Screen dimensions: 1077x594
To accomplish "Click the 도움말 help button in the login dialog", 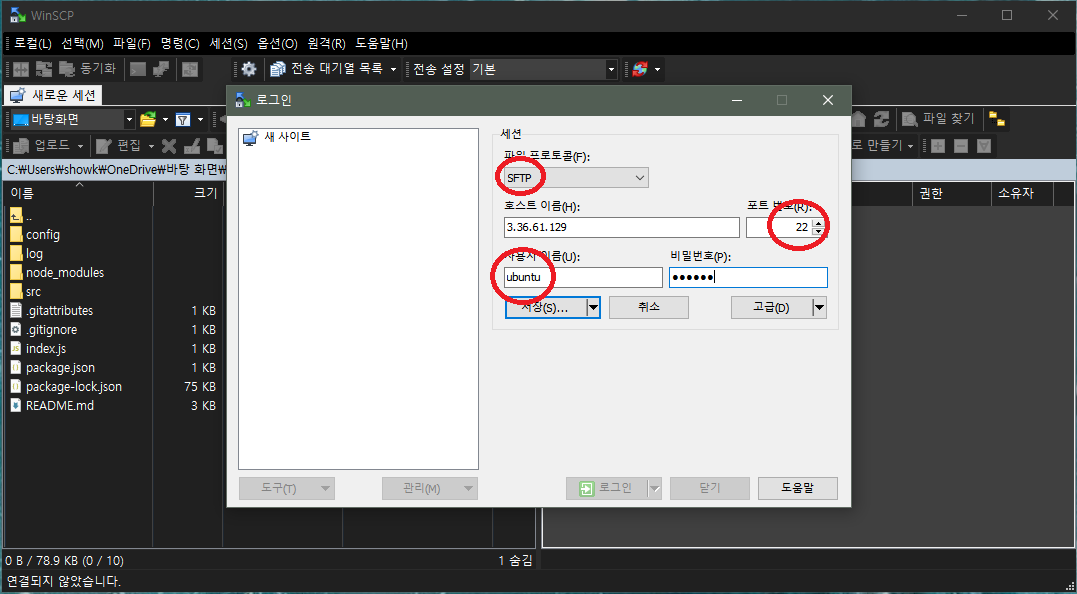I will pyautogui.click(x=797, y=488).
